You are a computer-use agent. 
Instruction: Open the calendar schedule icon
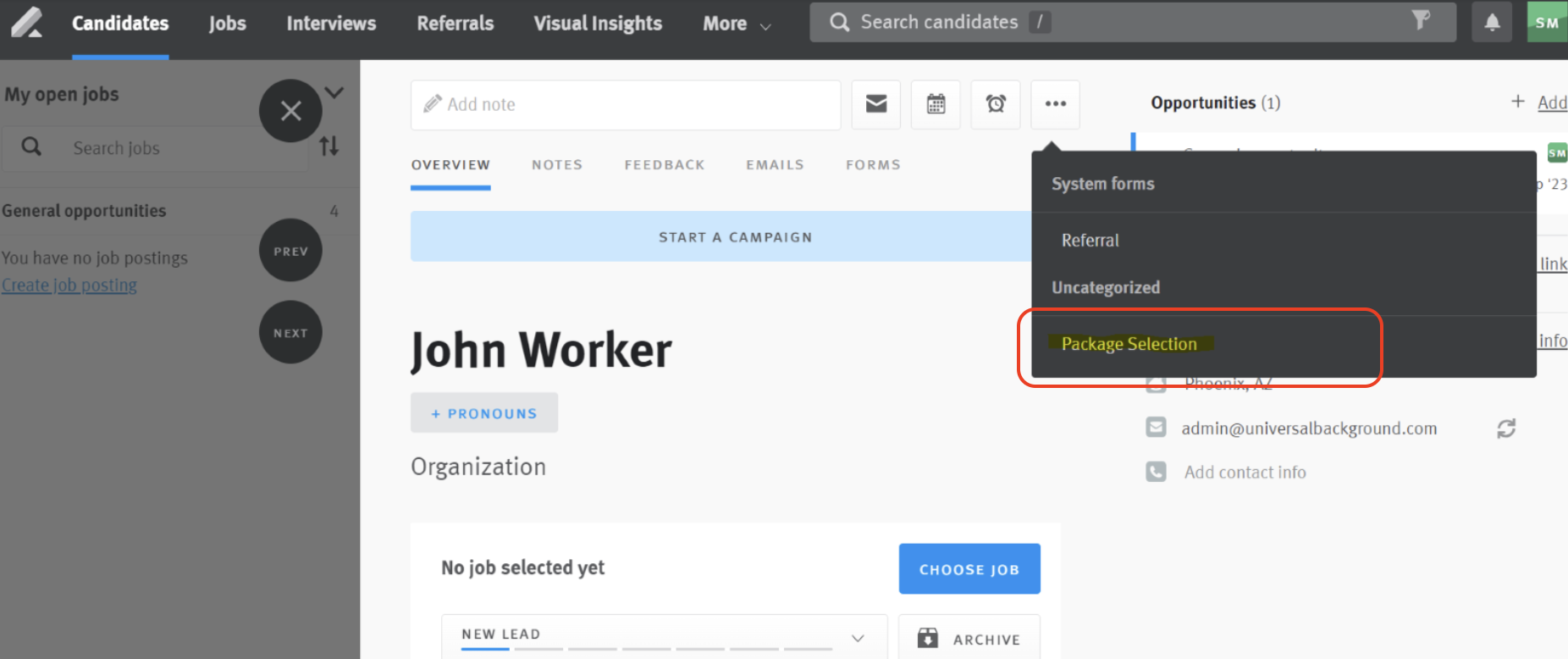pos(936,104)
